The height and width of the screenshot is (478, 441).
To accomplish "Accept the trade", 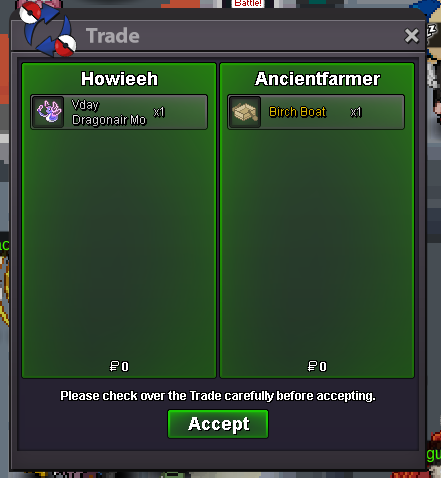I will pyautogui.click(x=218, y=424).
